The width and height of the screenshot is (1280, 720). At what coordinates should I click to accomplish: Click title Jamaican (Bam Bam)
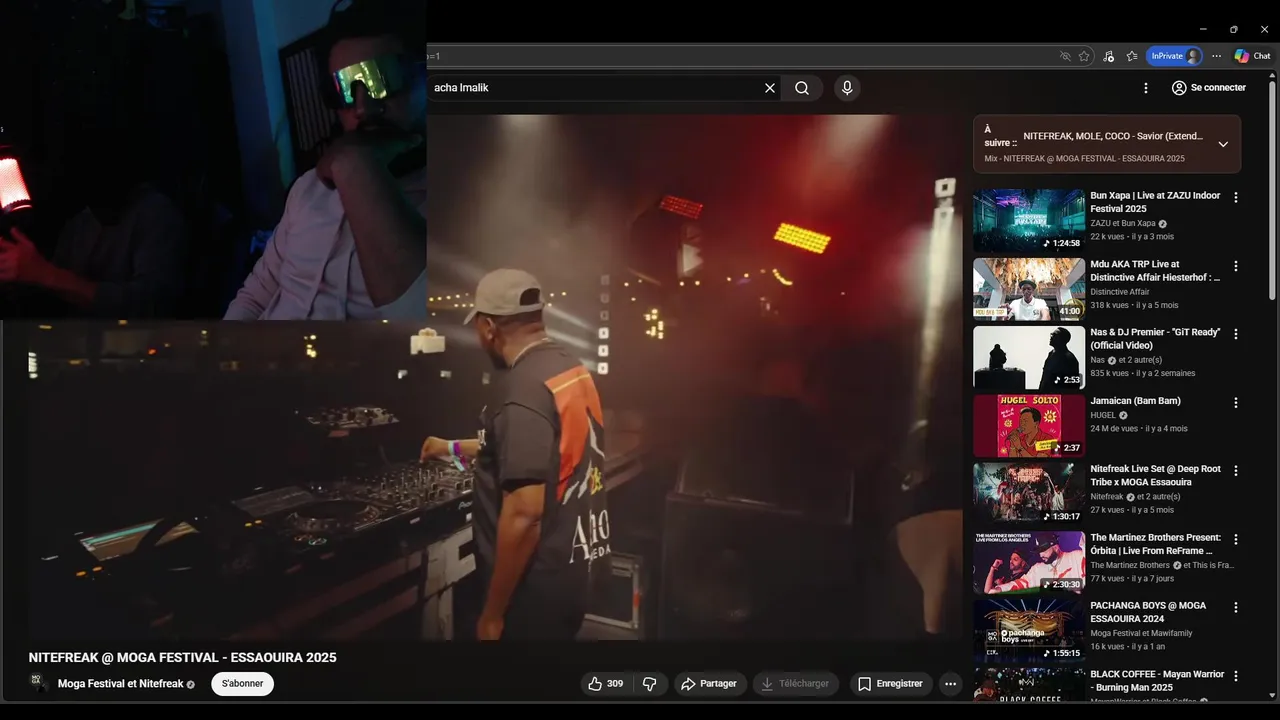(x=1135, y=401)
